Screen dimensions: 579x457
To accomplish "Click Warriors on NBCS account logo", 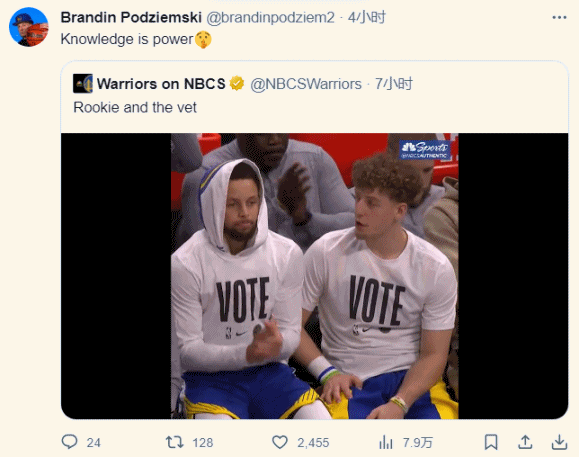I will [83, 83].
